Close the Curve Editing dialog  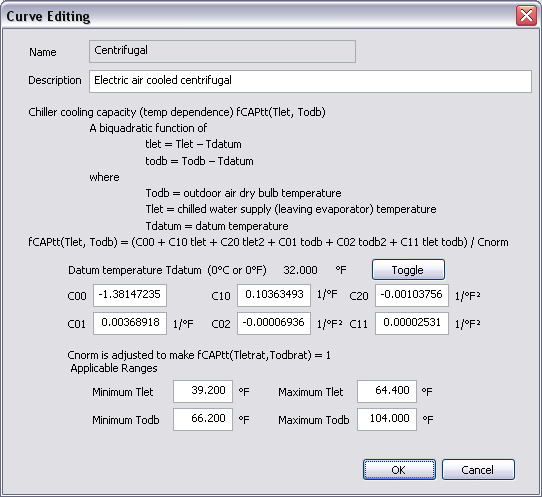coord(526,16)
